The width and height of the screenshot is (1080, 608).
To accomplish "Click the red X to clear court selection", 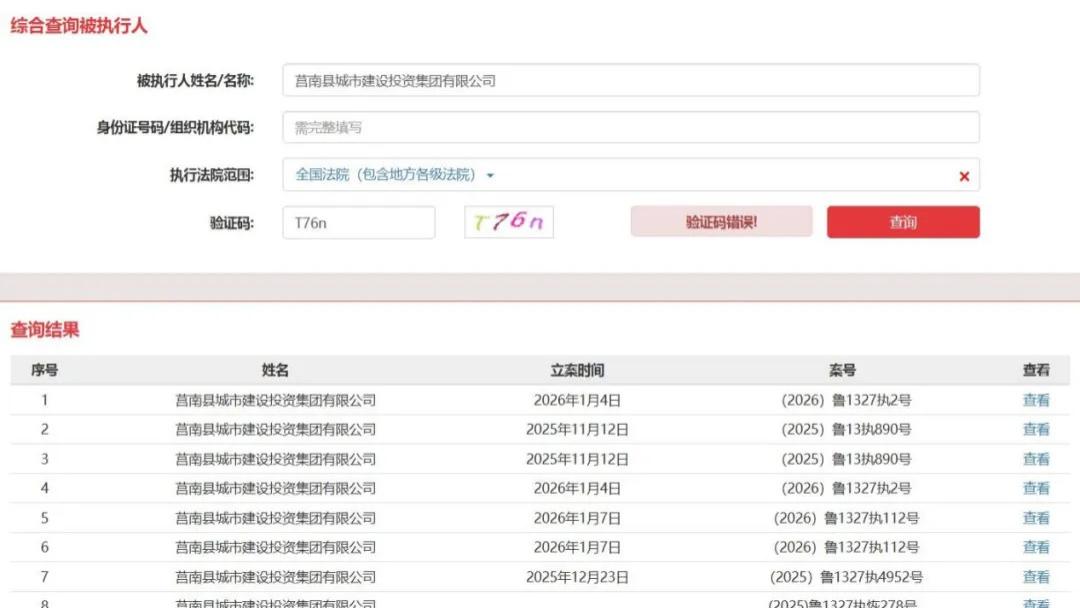I will coord(964,175).
